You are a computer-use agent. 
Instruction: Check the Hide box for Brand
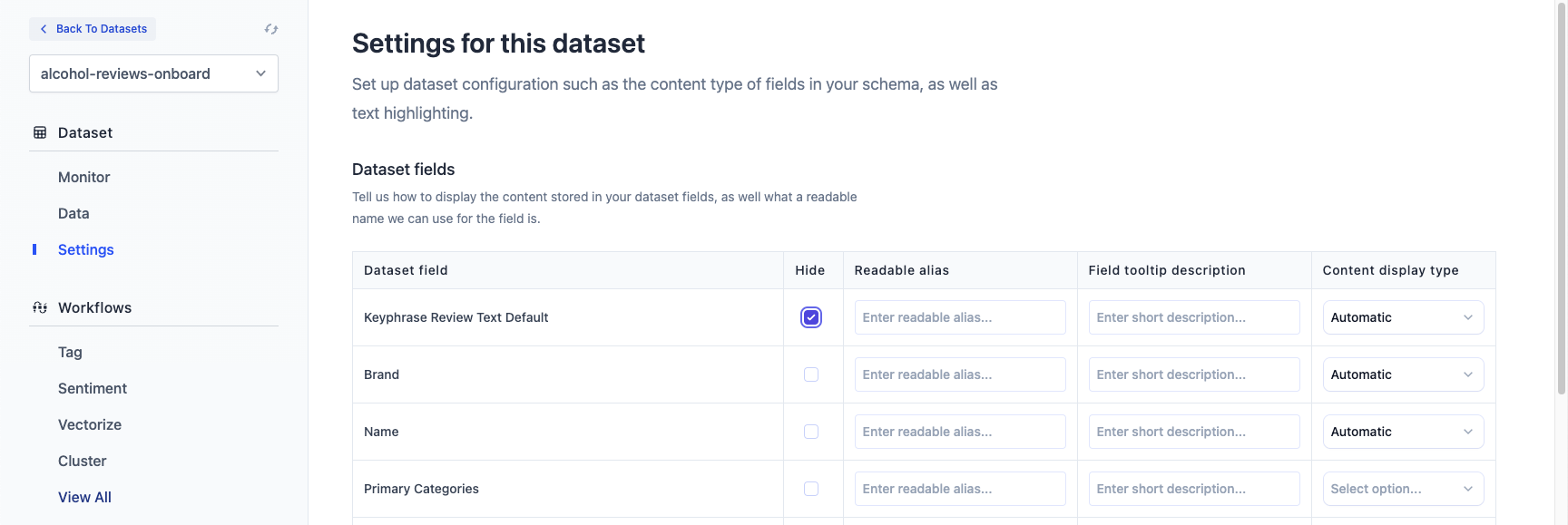click(811, 374)
